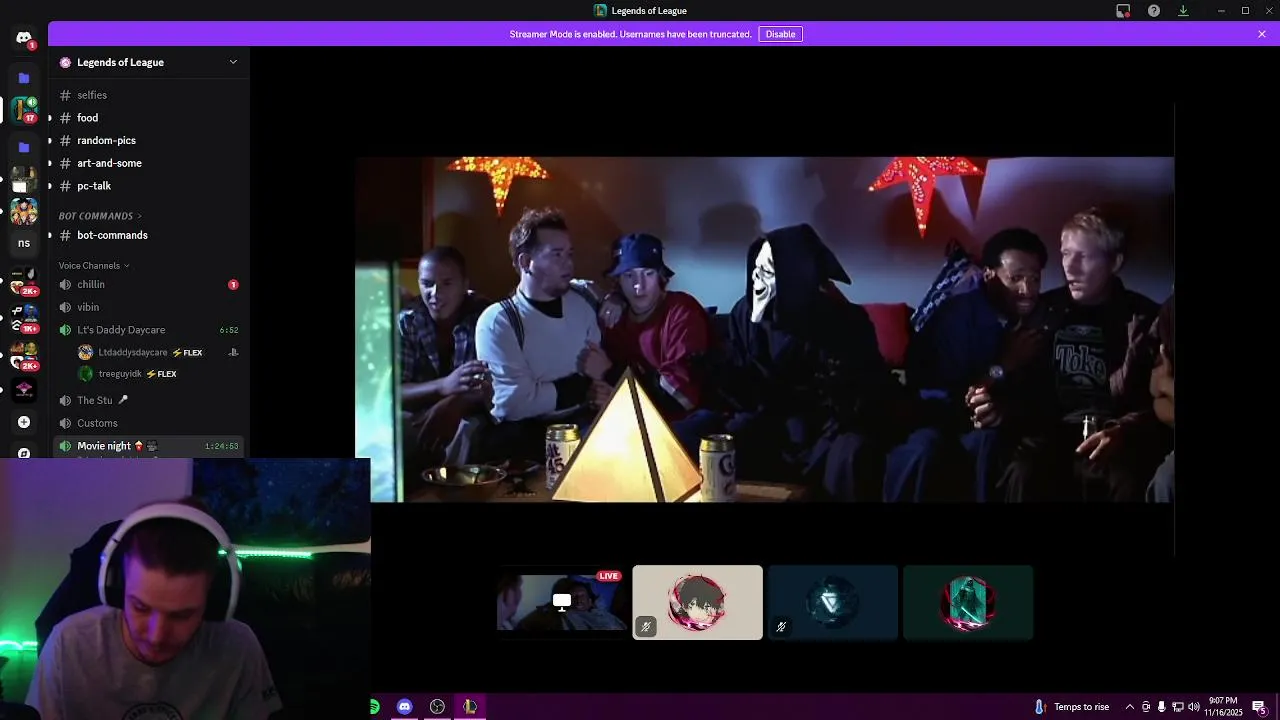Click the streamer webcam overlay
1280x720 pixels.
185,589
